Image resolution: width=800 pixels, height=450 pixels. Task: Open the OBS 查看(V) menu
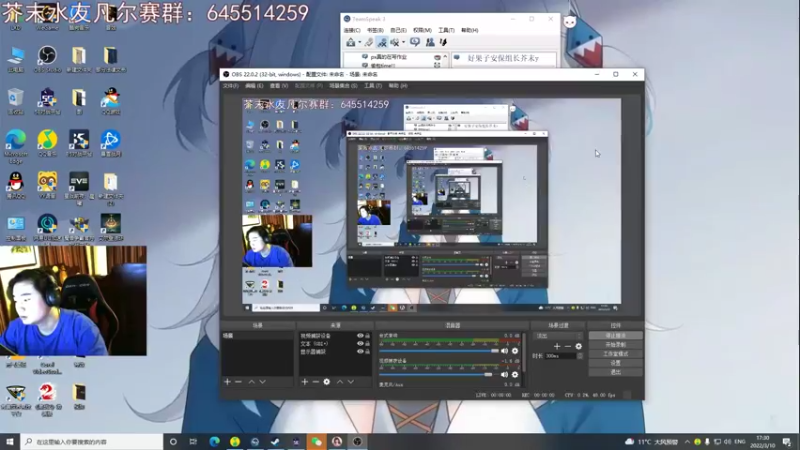[279, 86]
